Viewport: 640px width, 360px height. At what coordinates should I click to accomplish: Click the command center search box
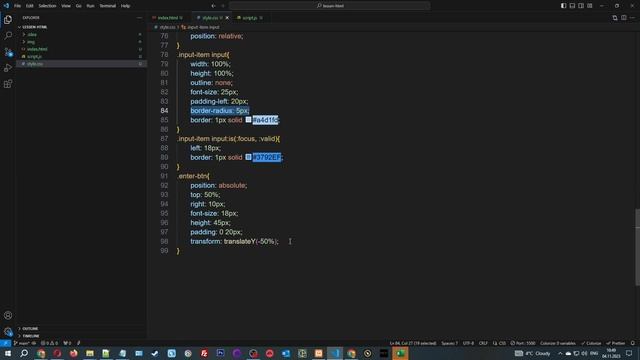[x=330, y=6]
